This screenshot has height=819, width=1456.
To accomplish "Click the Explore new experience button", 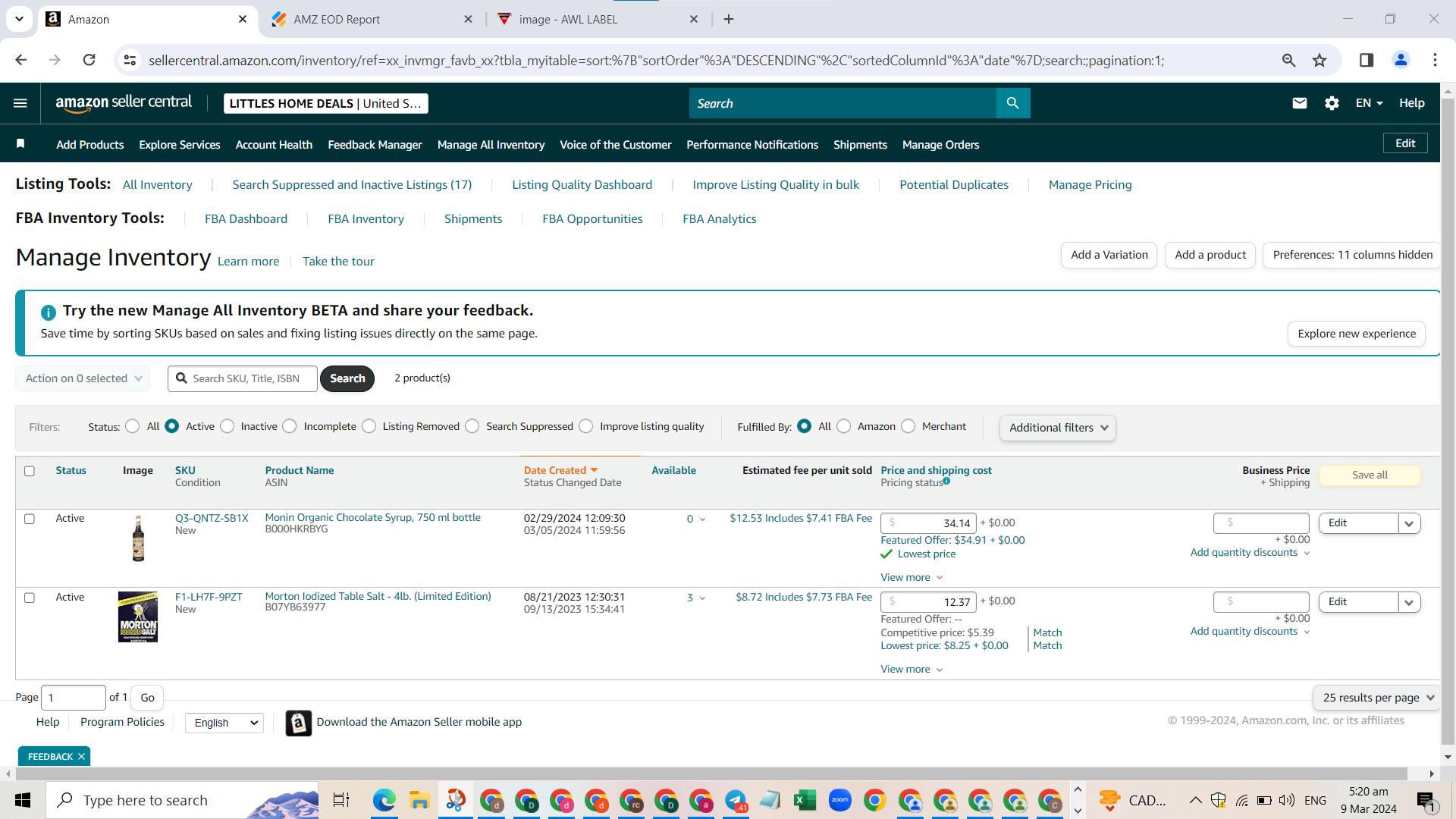I will pos(1357,334).
